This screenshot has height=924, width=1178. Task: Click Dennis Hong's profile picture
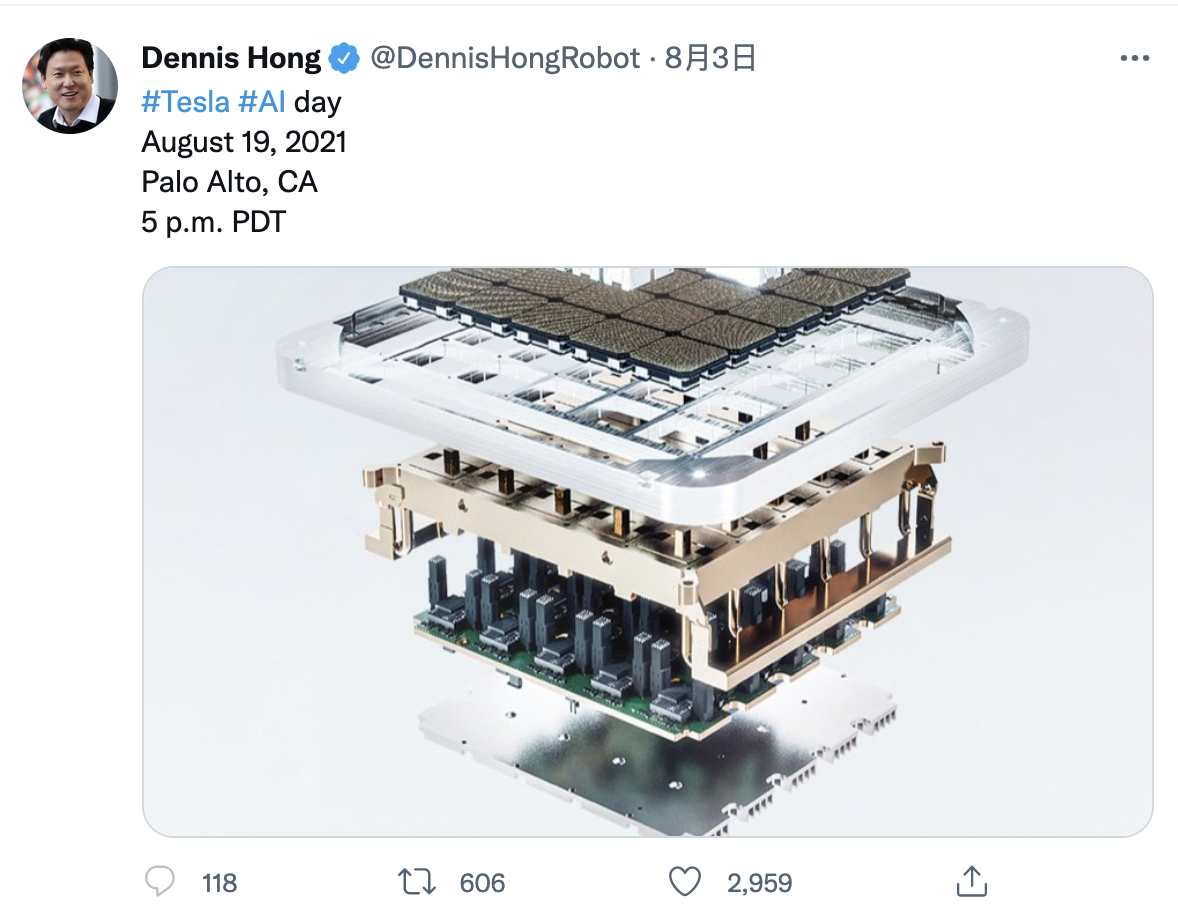pos(70,86)
